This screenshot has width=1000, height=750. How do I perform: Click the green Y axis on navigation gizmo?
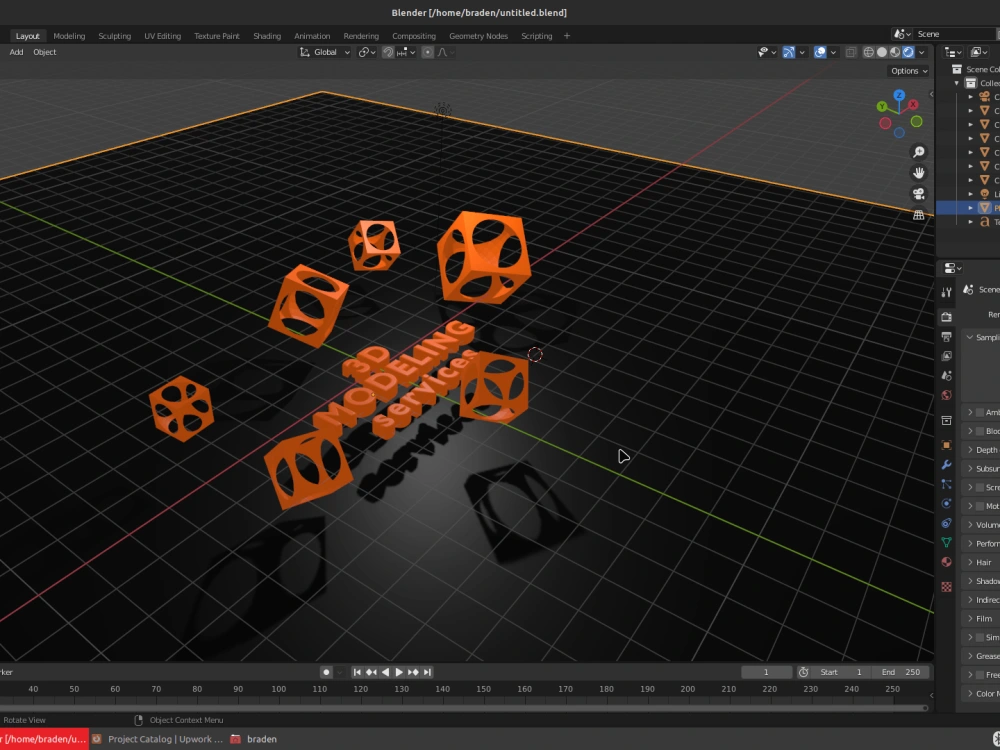coord(882,107)
